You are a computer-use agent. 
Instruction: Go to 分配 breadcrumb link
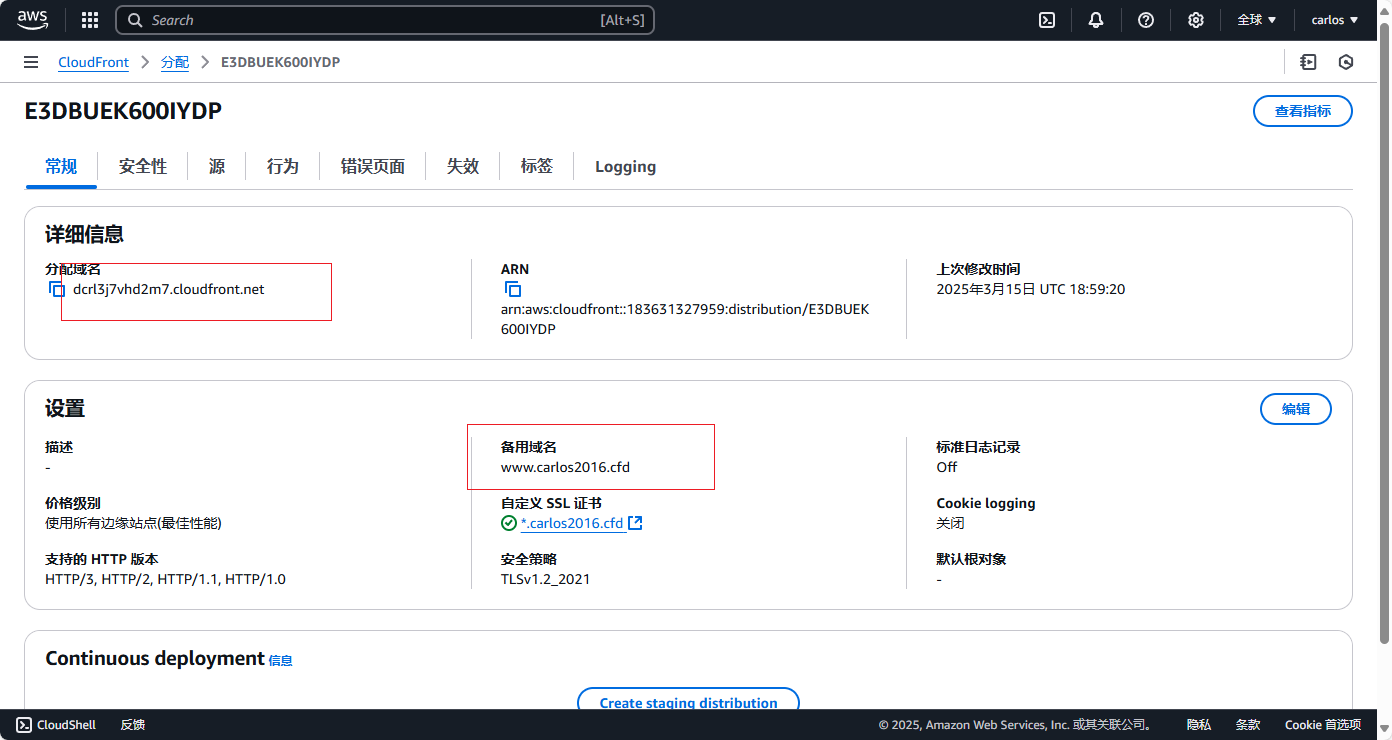[175, 62]
